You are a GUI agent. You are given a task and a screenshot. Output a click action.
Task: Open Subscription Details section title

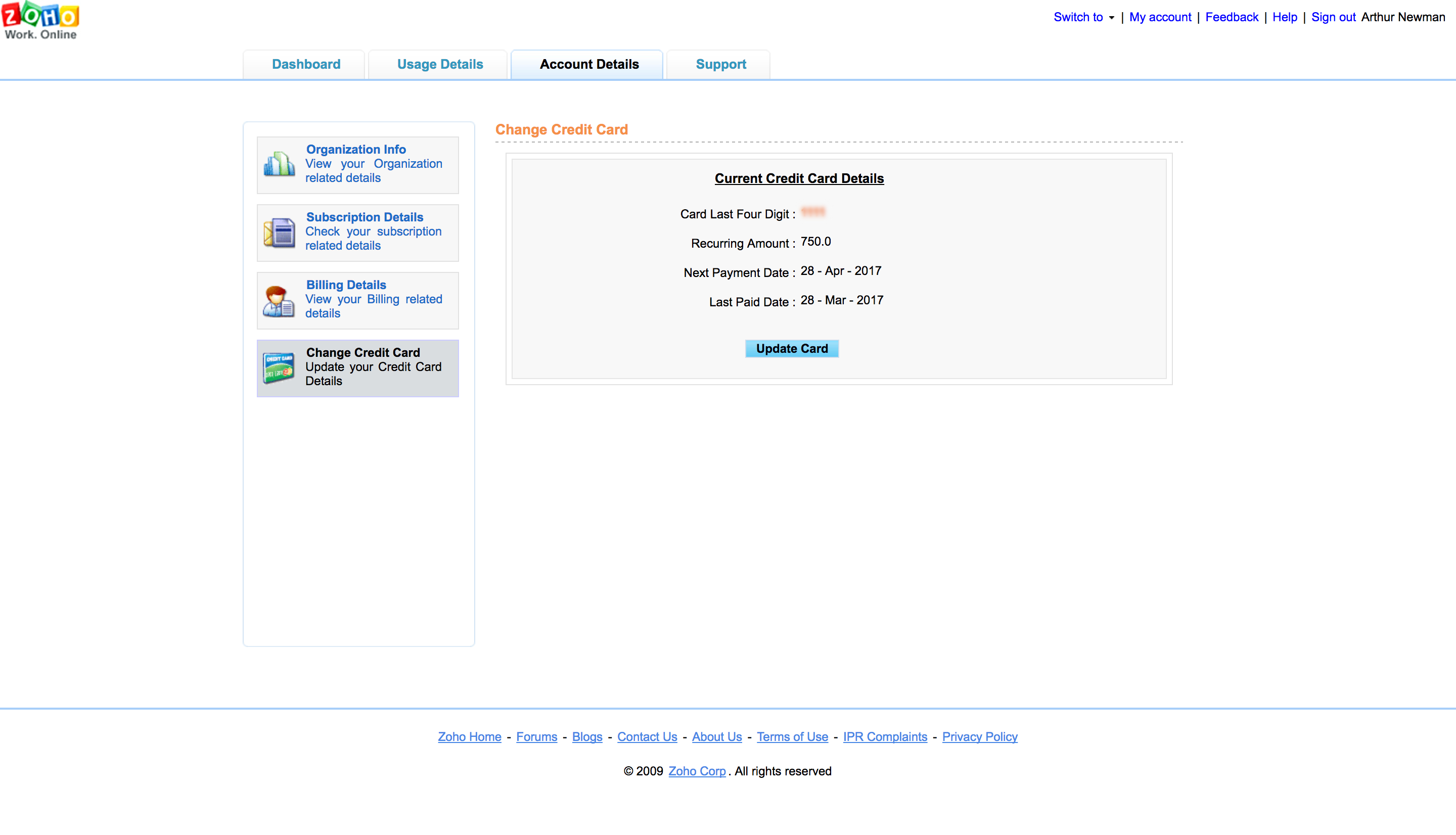(364, 217)
